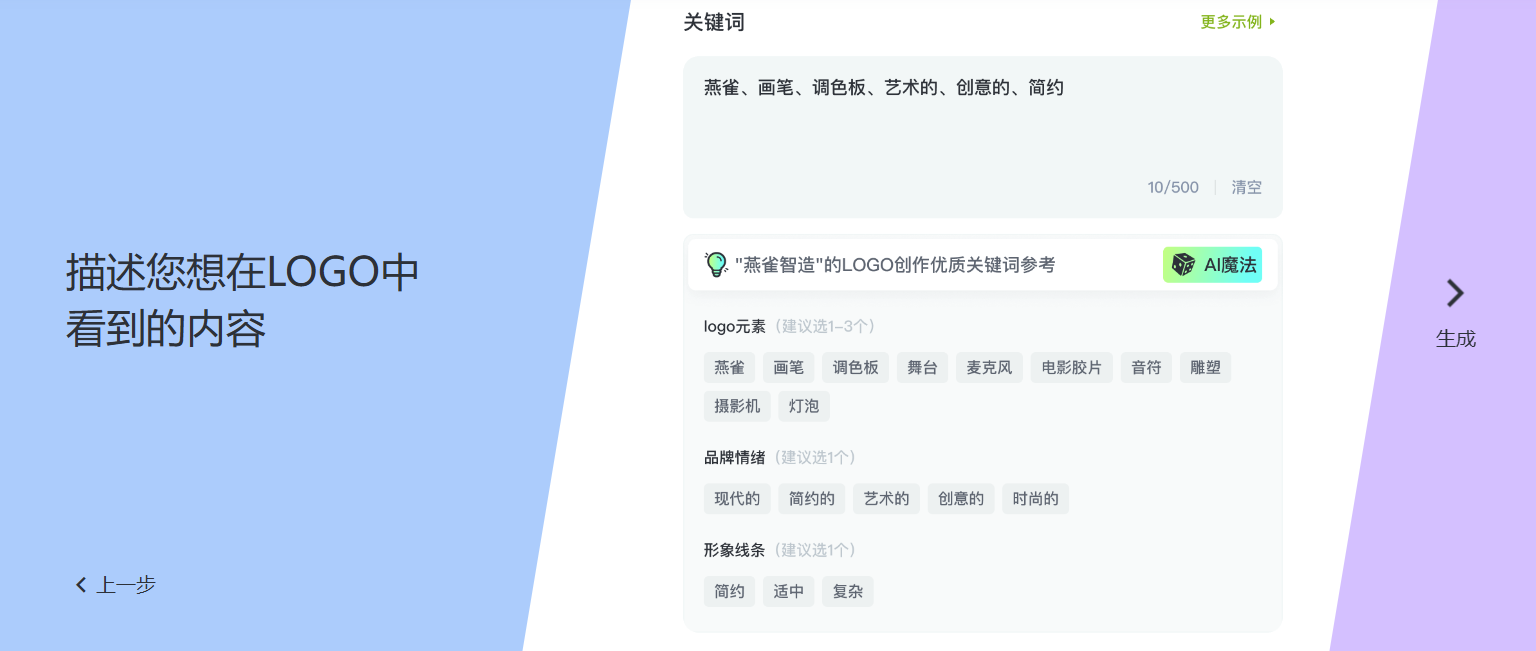Deselect the 燕雀 logo element tag
1536x651 pixels.
[x=729, y=367]
